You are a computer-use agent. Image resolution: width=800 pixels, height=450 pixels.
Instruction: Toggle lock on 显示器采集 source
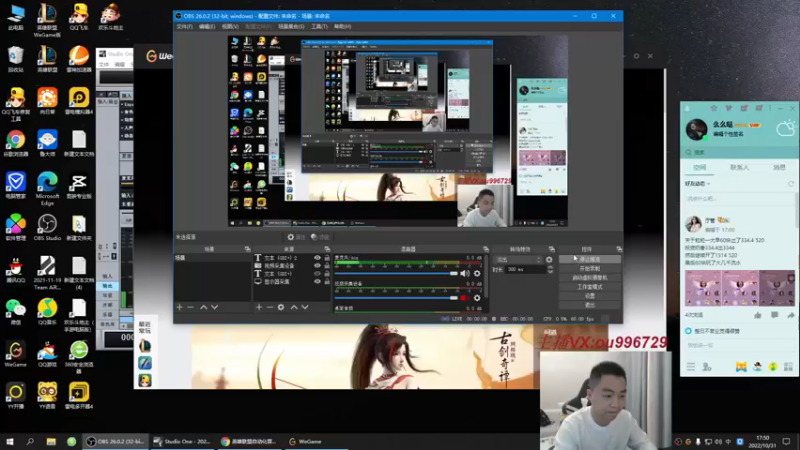(327, 282)
